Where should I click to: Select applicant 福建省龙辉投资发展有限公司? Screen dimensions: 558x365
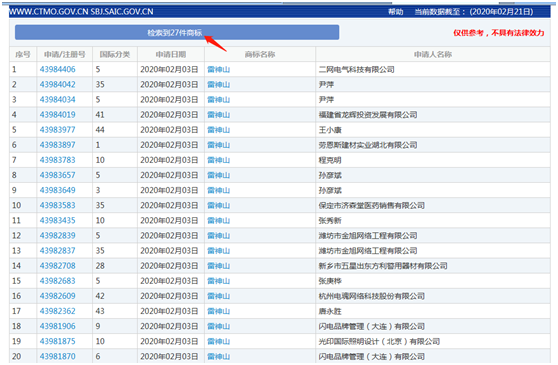pyautogui.click(x=368, y=115)
